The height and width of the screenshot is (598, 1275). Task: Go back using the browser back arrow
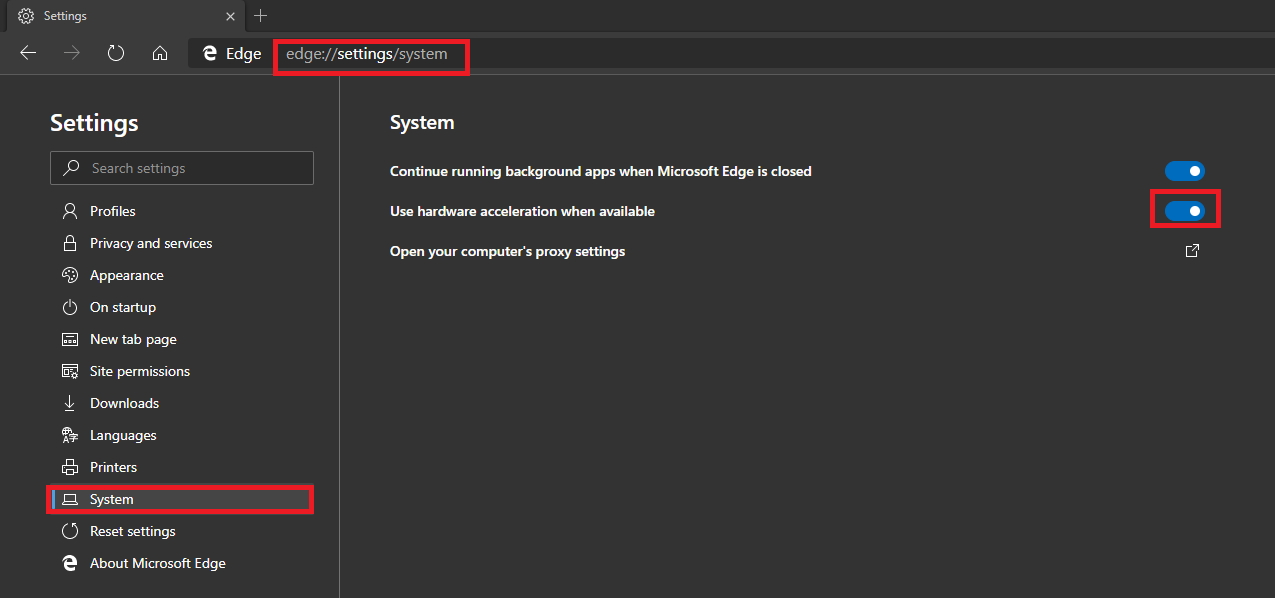pos(28,54)
